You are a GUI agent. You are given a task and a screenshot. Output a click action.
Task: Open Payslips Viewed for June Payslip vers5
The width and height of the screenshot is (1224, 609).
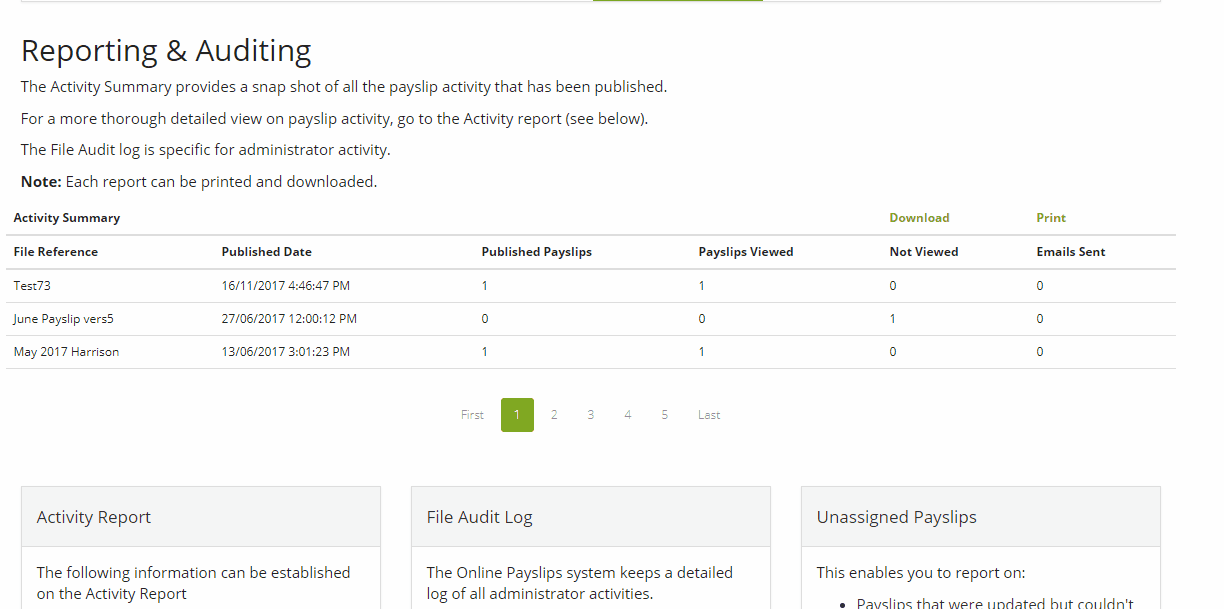(x=701, y=318)
